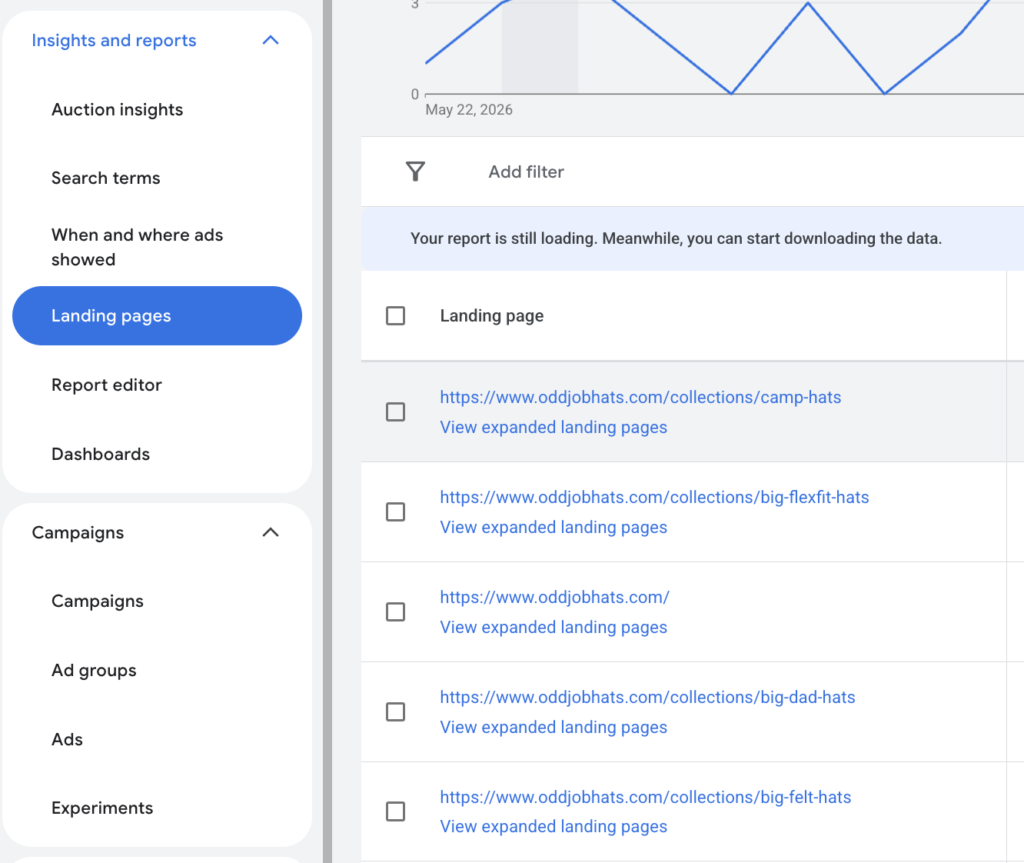View expanded landing pages for the homepage

[553, 627]
